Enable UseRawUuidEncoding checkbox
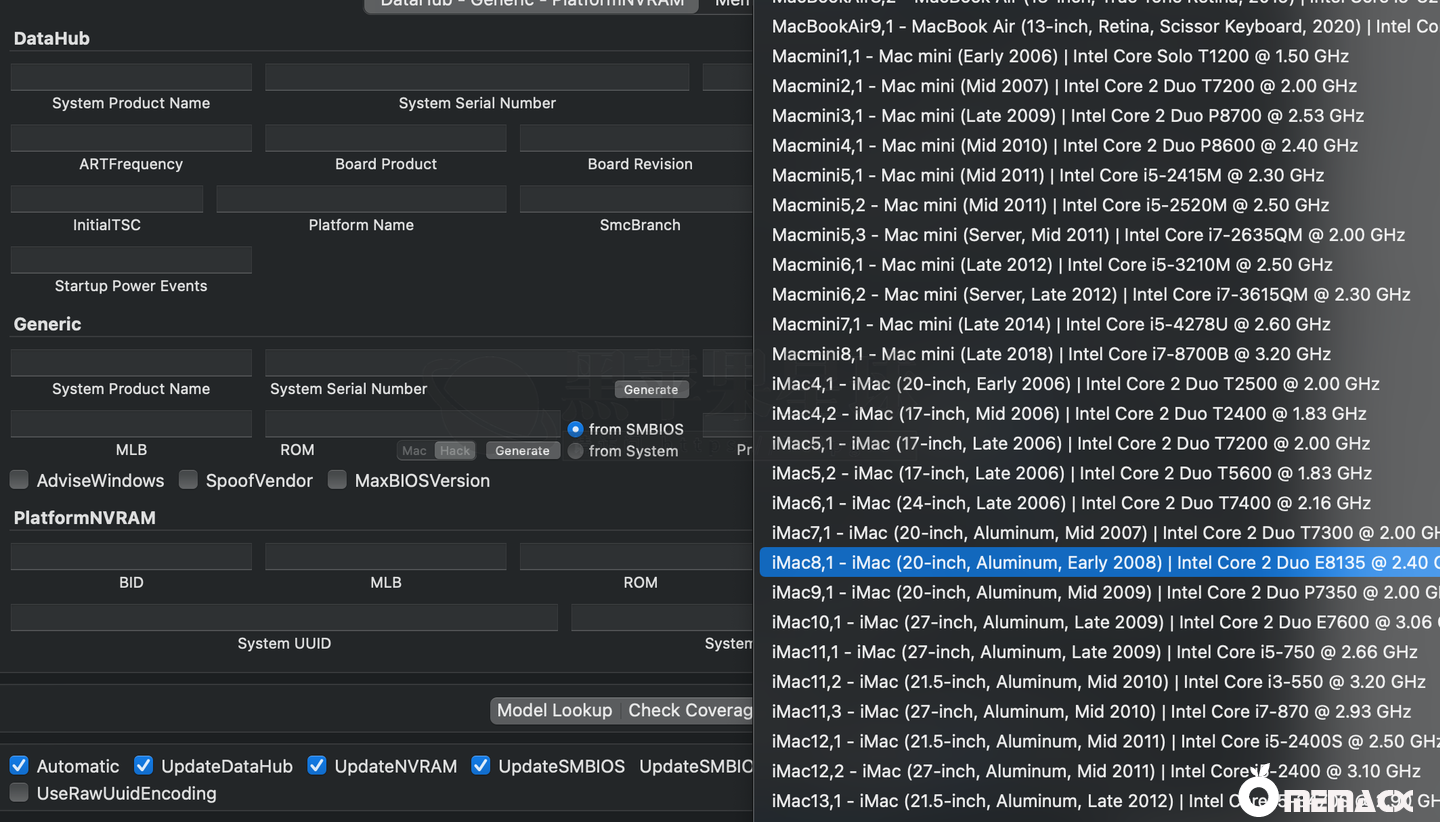 [x=19, y=793]
